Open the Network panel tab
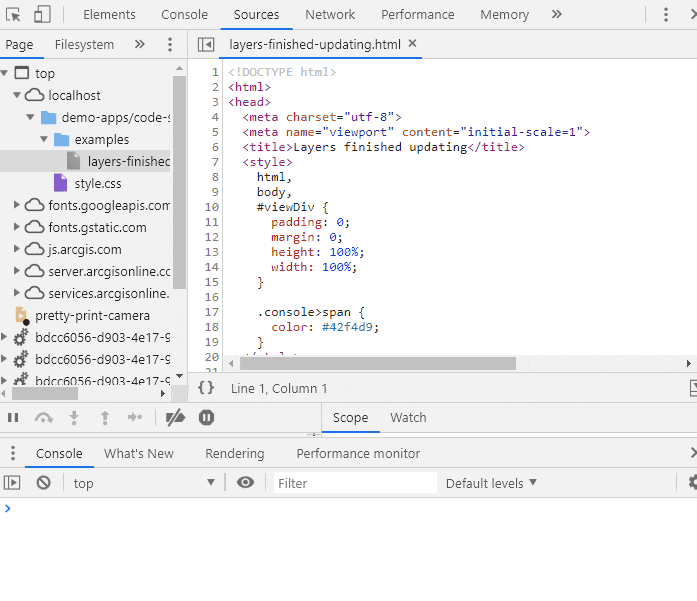 click(330, 15)
